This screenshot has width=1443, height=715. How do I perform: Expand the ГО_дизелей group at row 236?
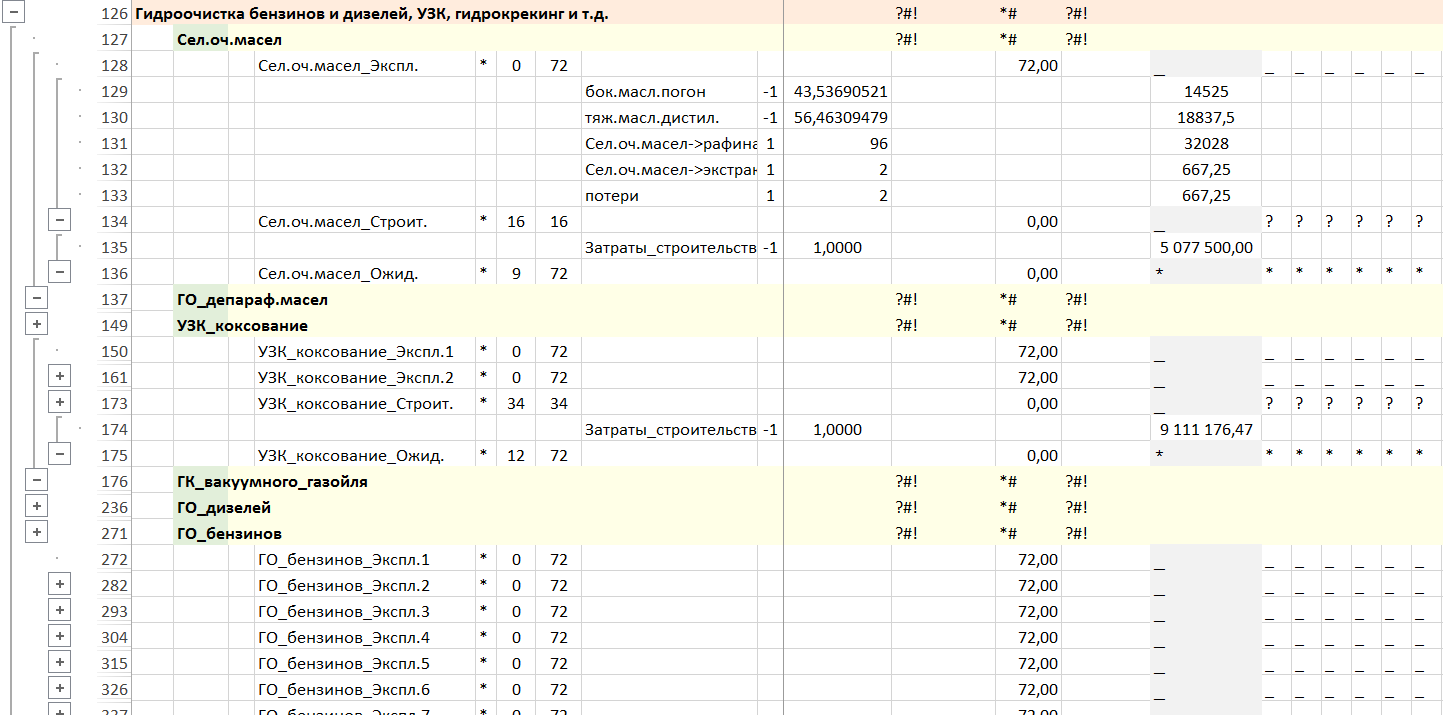pyautogui.click(x=37, y=506)
